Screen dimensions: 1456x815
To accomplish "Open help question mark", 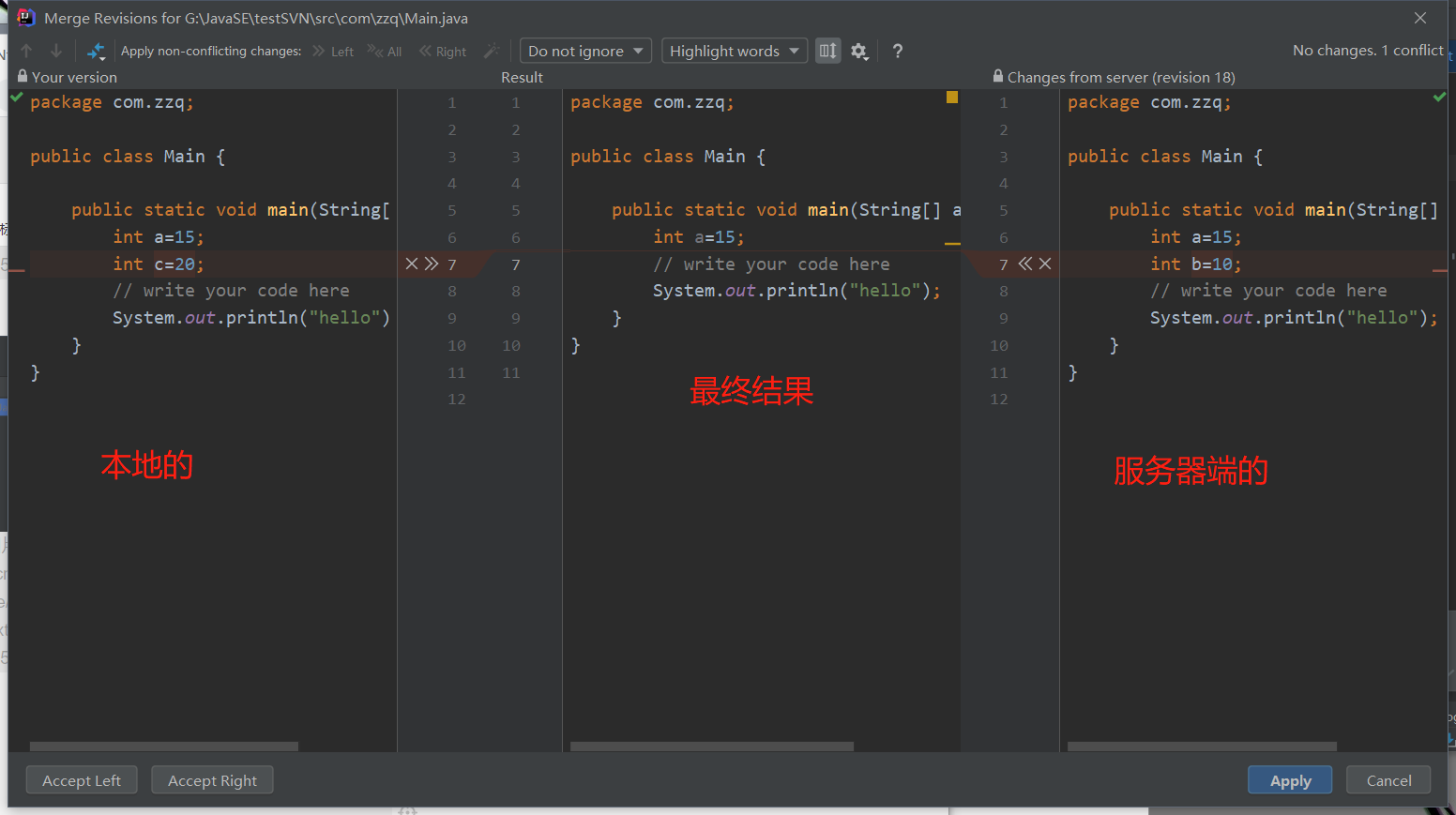I will (898, 51).
